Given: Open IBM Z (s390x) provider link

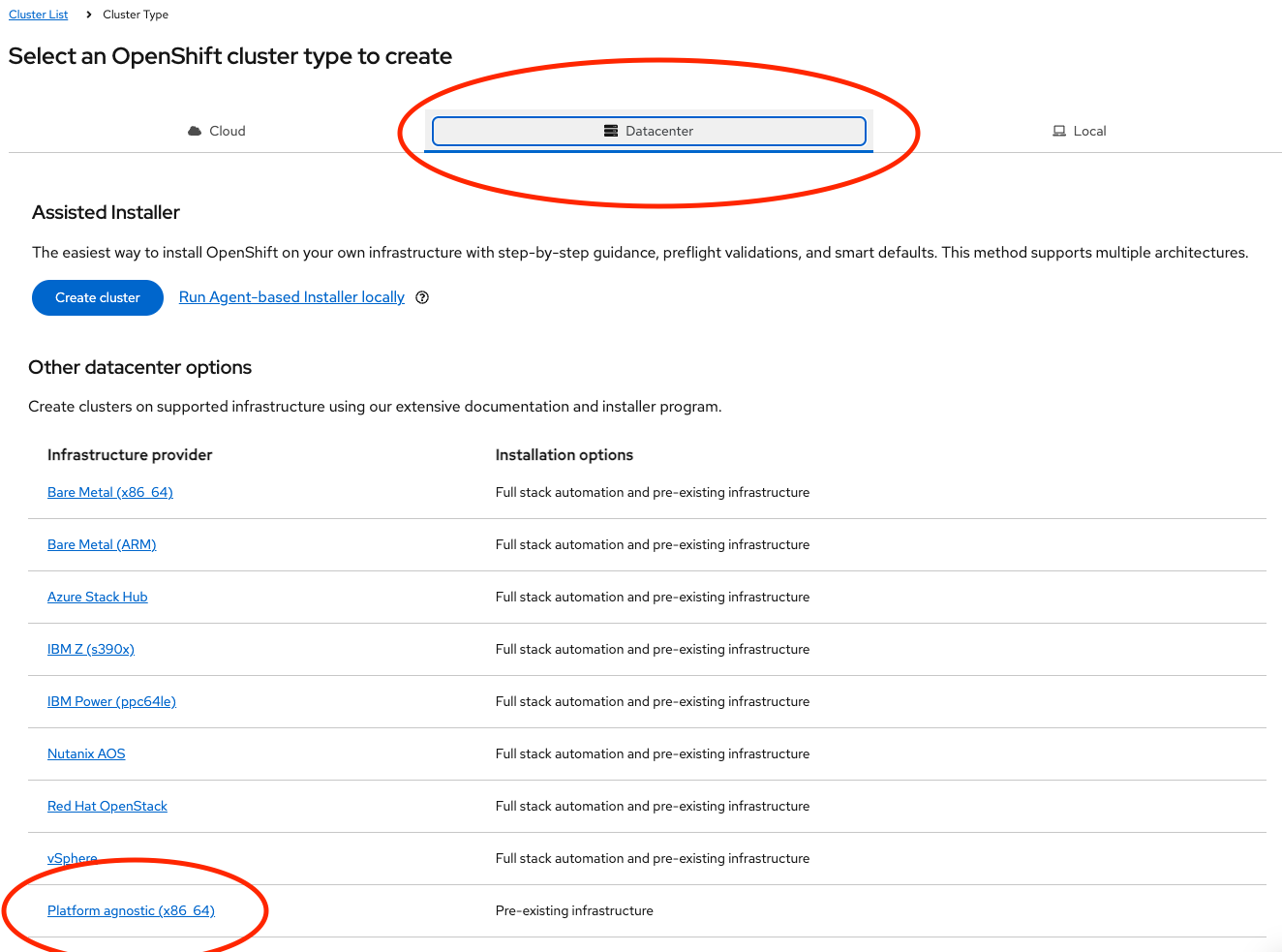Looking at the screenshot, I should (x=91, y=649).
